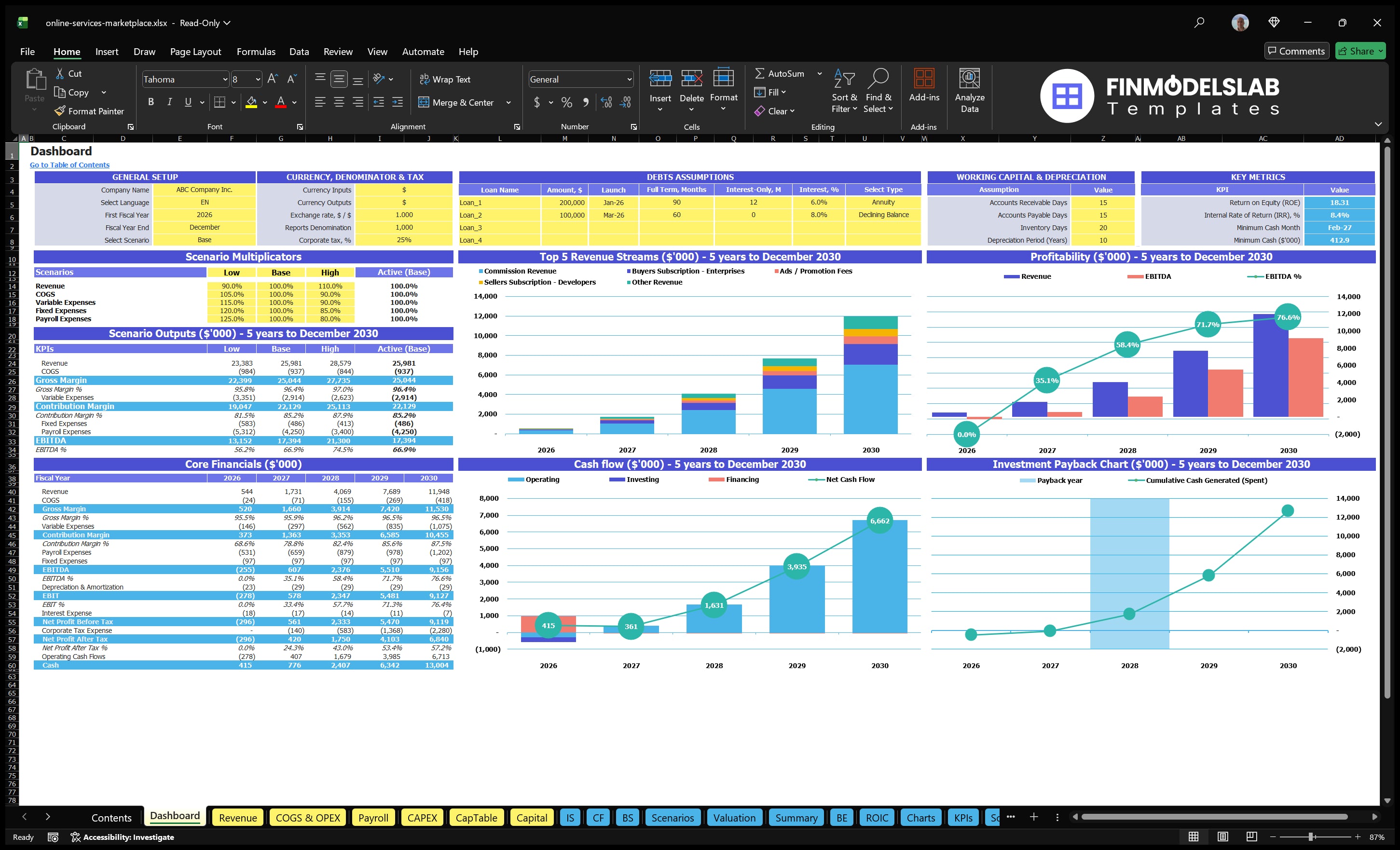
Task: Toggle italic formatting
Action: click(169, 102)
